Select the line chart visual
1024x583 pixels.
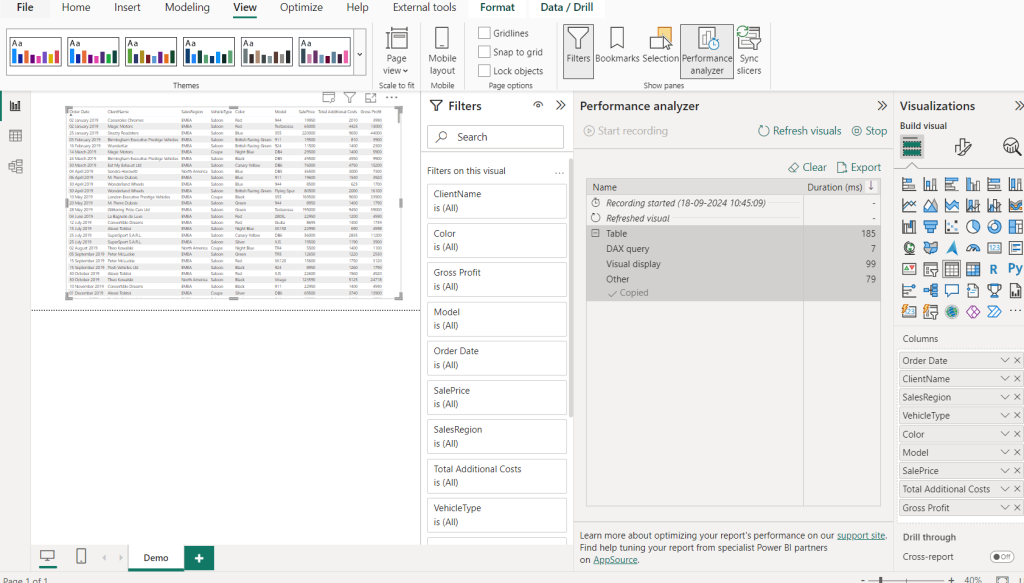click(x=908, y=206)
